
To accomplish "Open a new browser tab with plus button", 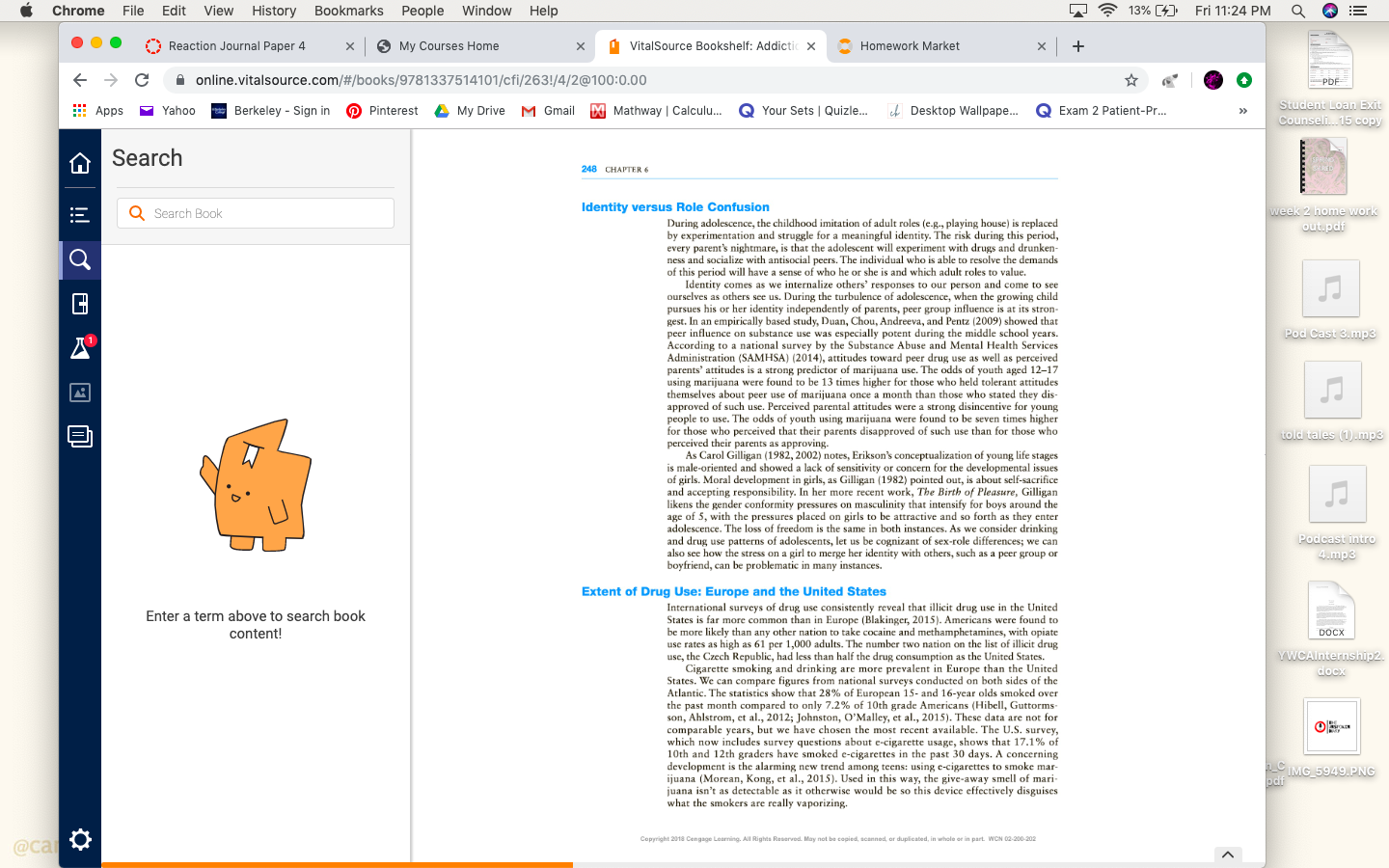I will click(x=1078, y=45).
